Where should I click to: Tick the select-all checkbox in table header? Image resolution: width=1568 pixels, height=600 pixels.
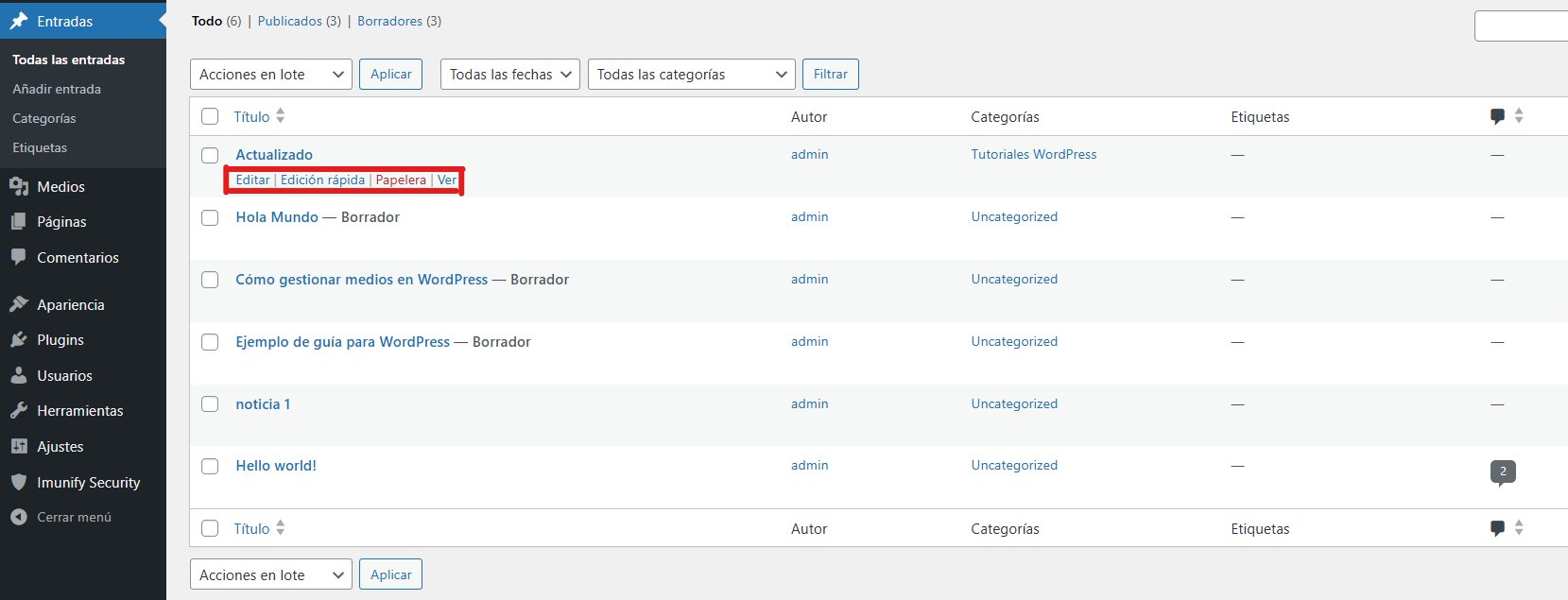pyautogui.click(x=210, y=117)
